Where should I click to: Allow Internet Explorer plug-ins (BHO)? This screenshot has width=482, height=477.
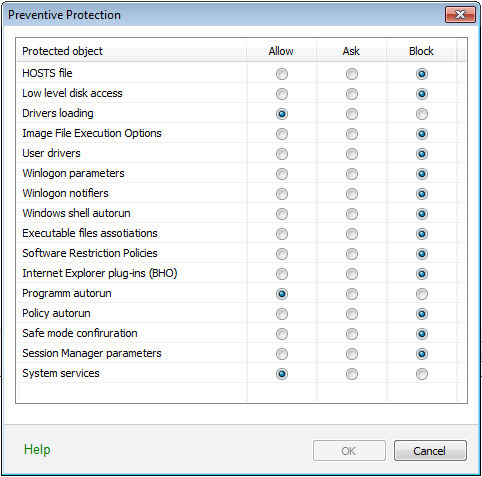click(282, 274)
